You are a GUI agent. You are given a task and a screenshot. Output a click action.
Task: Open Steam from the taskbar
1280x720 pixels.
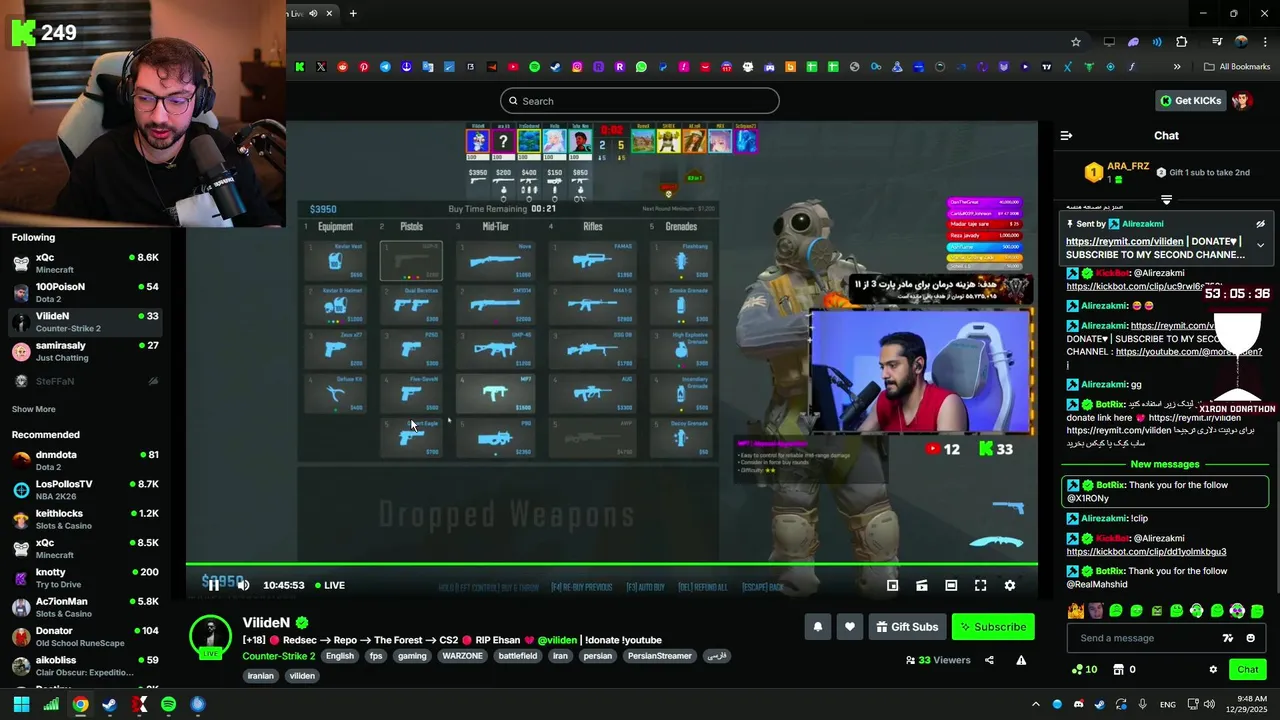click(x=109, y=704)
